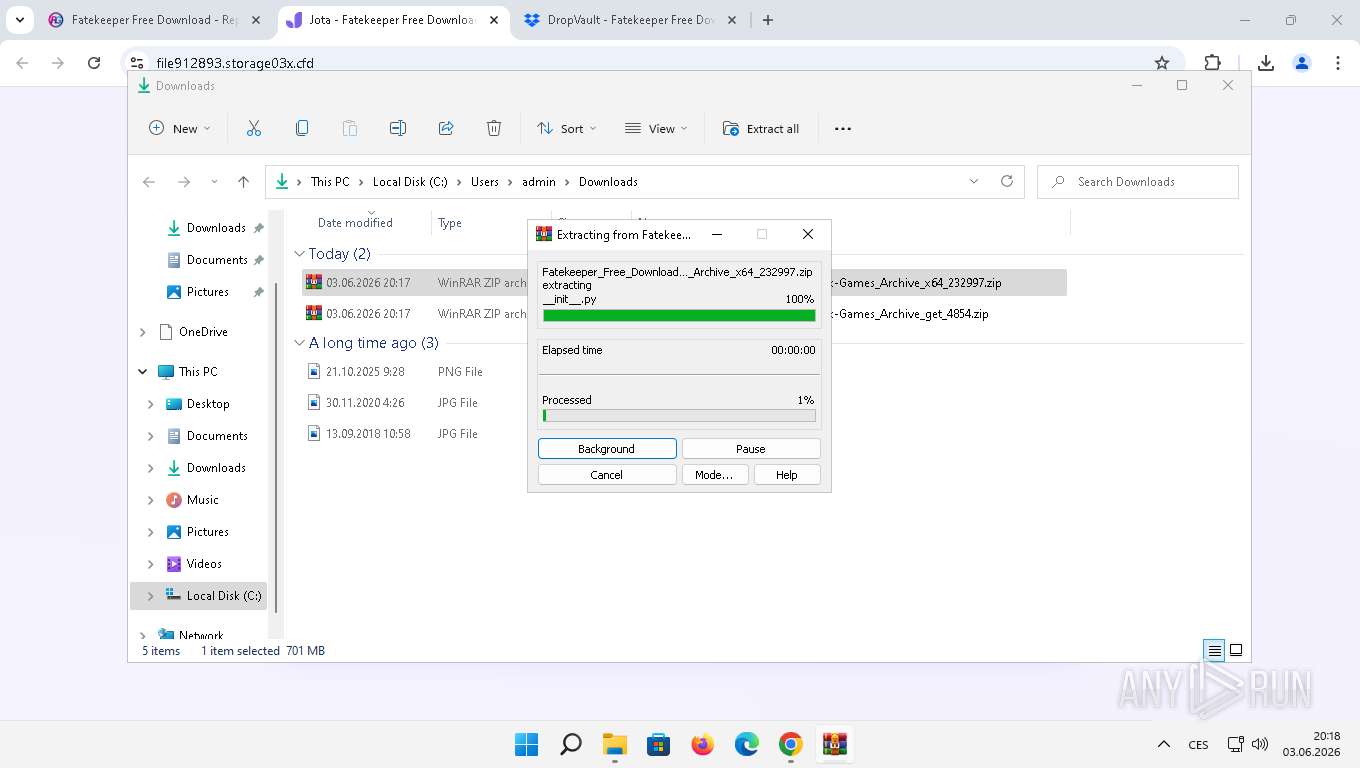
Task: Click the Back arrow in Explorer
Action: tap(149, 181)
